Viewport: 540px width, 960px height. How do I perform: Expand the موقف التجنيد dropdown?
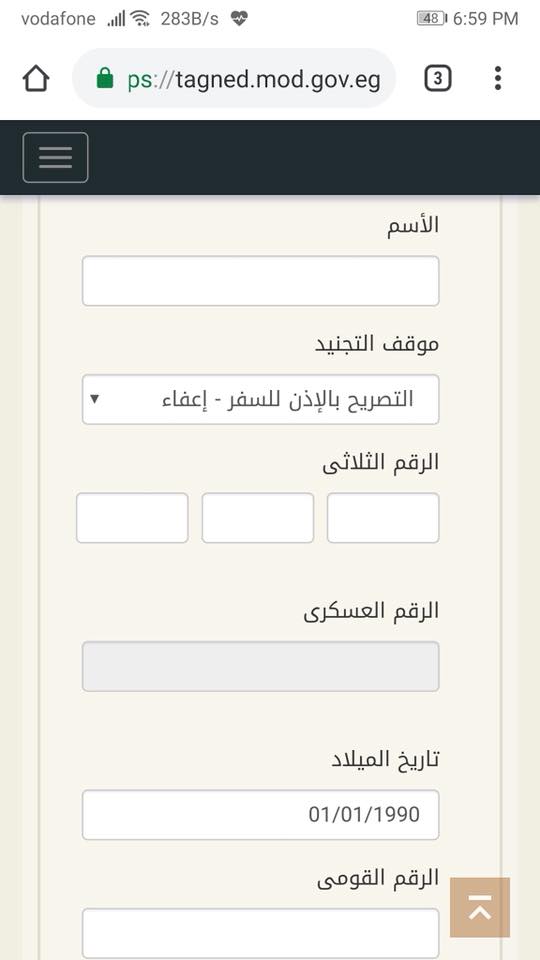261,399
